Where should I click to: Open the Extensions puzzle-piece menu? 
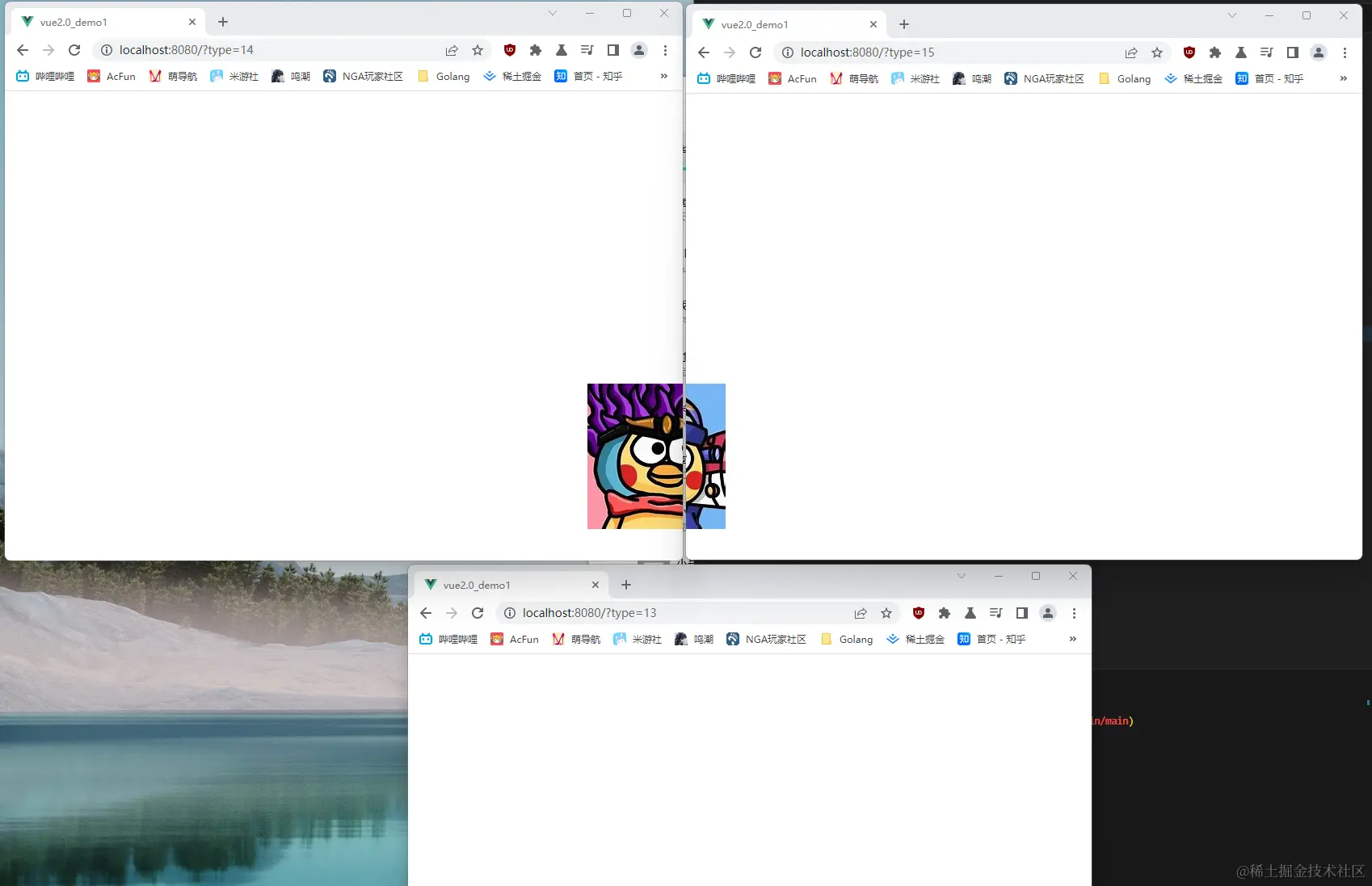tap(535, 50)
